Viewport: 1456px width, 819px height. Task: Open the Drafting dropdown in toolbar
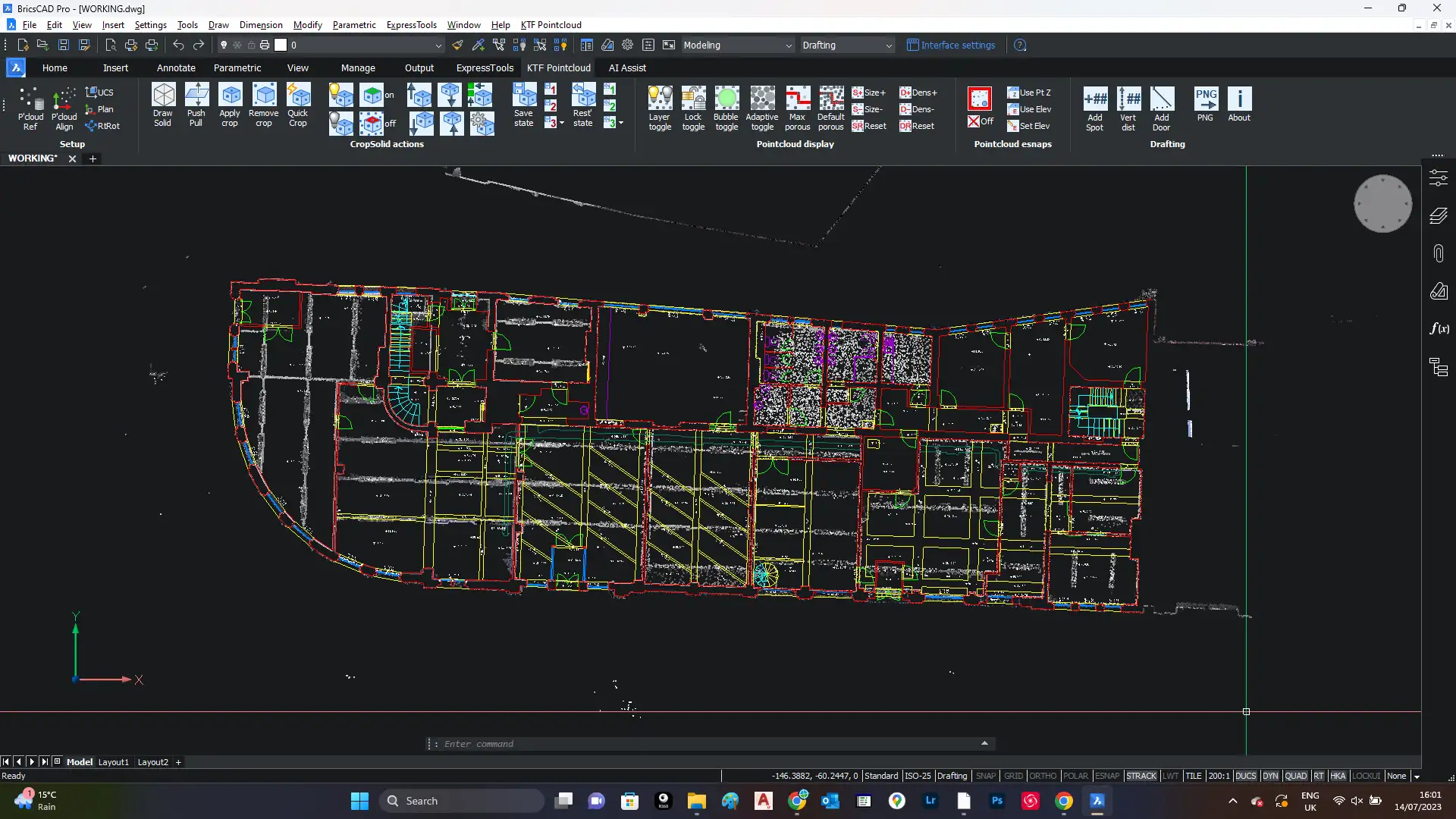coord(889,45)
